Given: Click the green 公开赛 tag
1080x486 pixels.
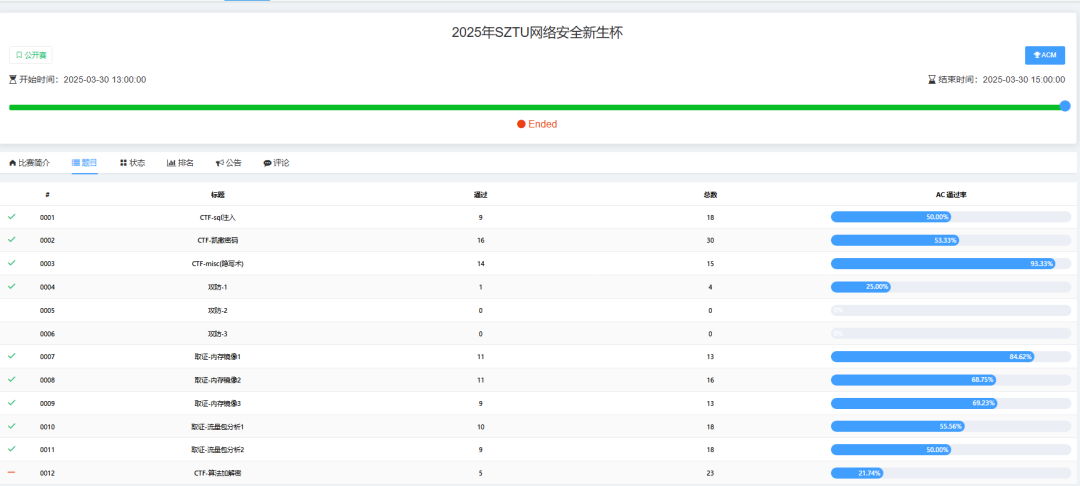Looking at the screenshot, I should pyautogui.click(x=31, y=55).
